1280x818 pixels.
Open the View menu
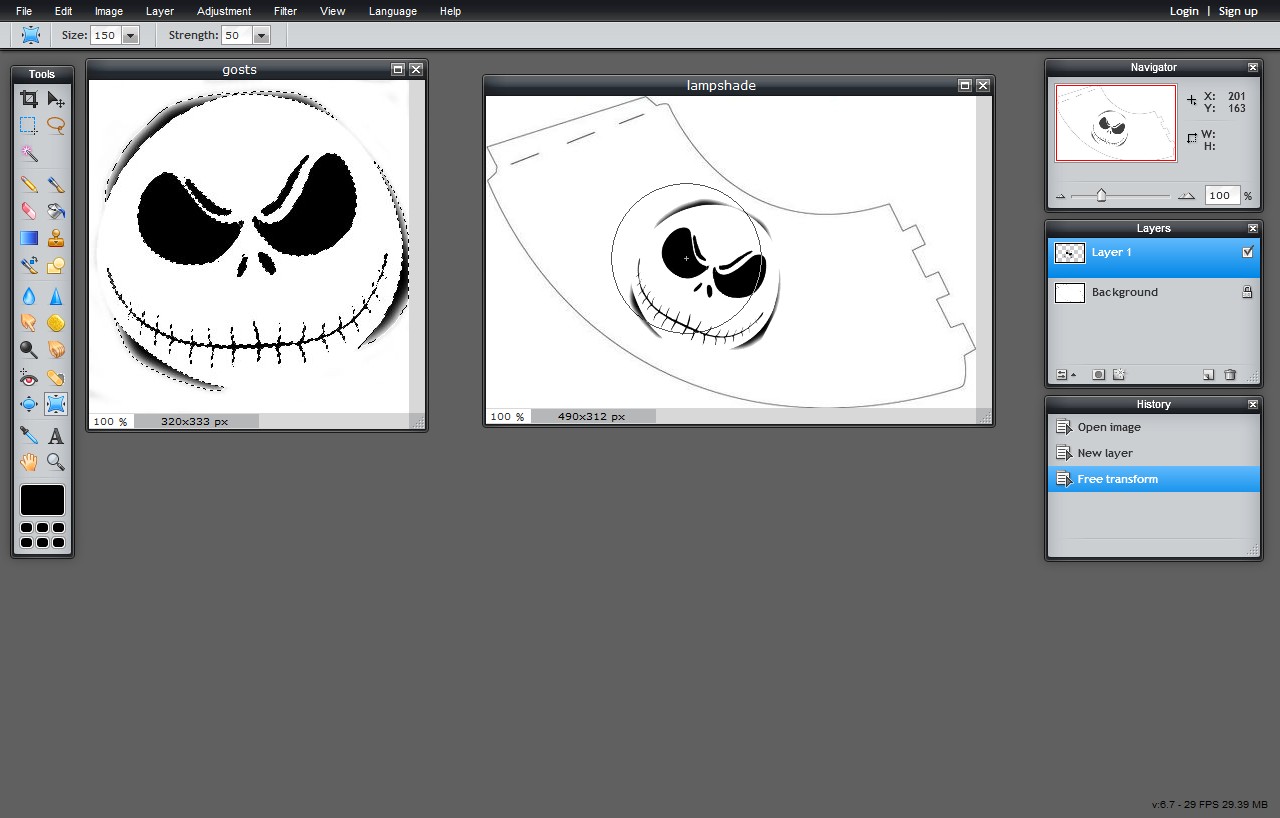(333, 11)
